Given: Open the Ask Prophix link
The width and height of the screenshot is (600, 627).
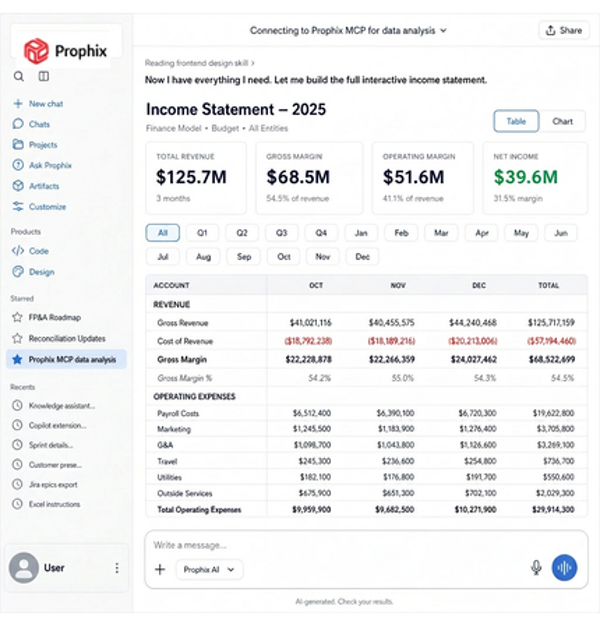Looking at the screenshot, I should (50, 165).
